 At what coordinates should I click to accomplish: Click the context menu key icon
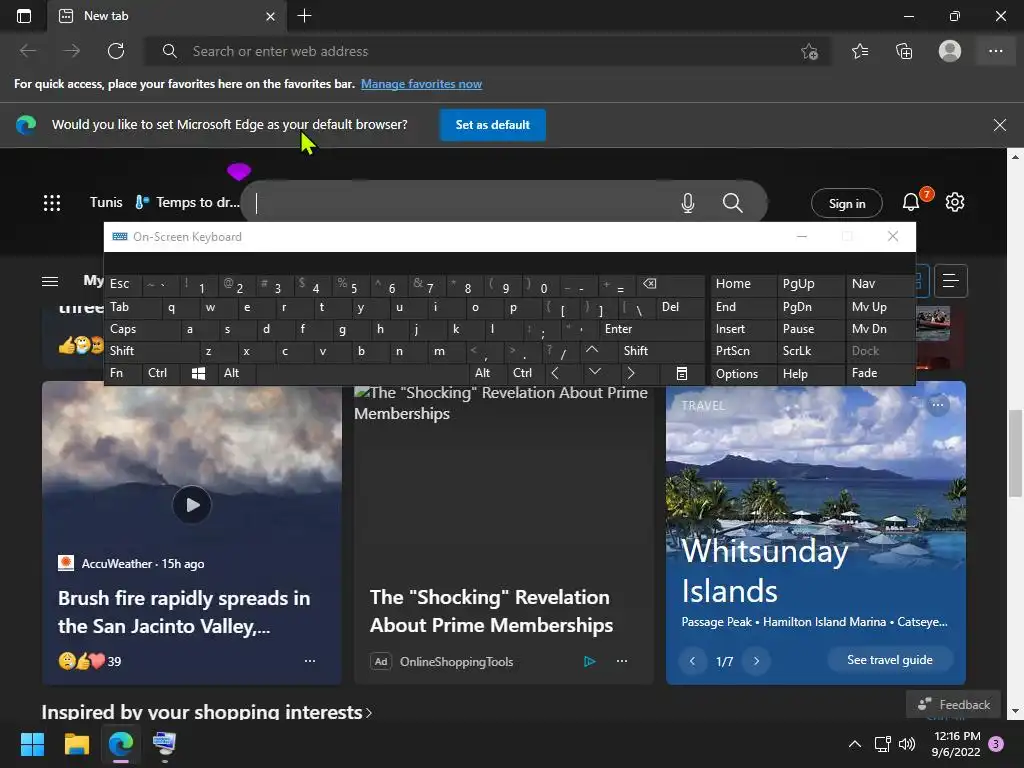click(681, 373)
